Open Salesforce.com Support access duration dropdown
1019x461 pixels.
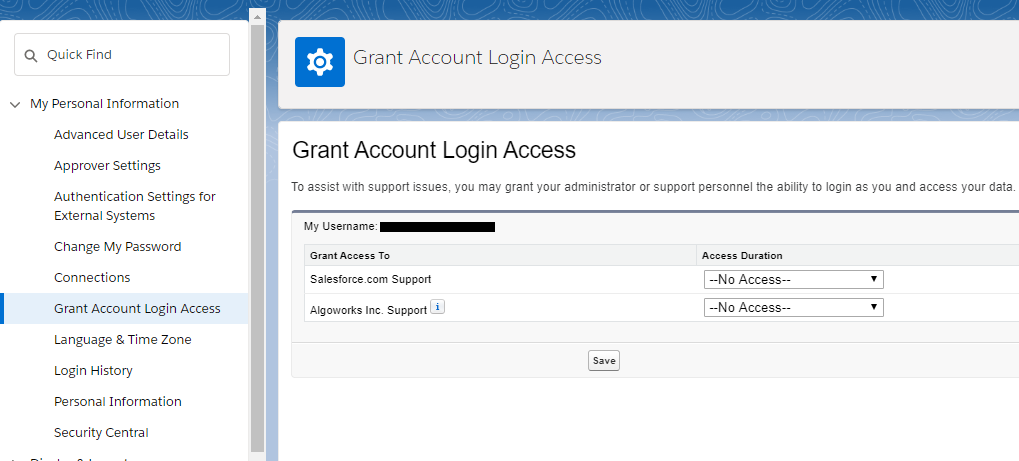(x=793, y=280)
